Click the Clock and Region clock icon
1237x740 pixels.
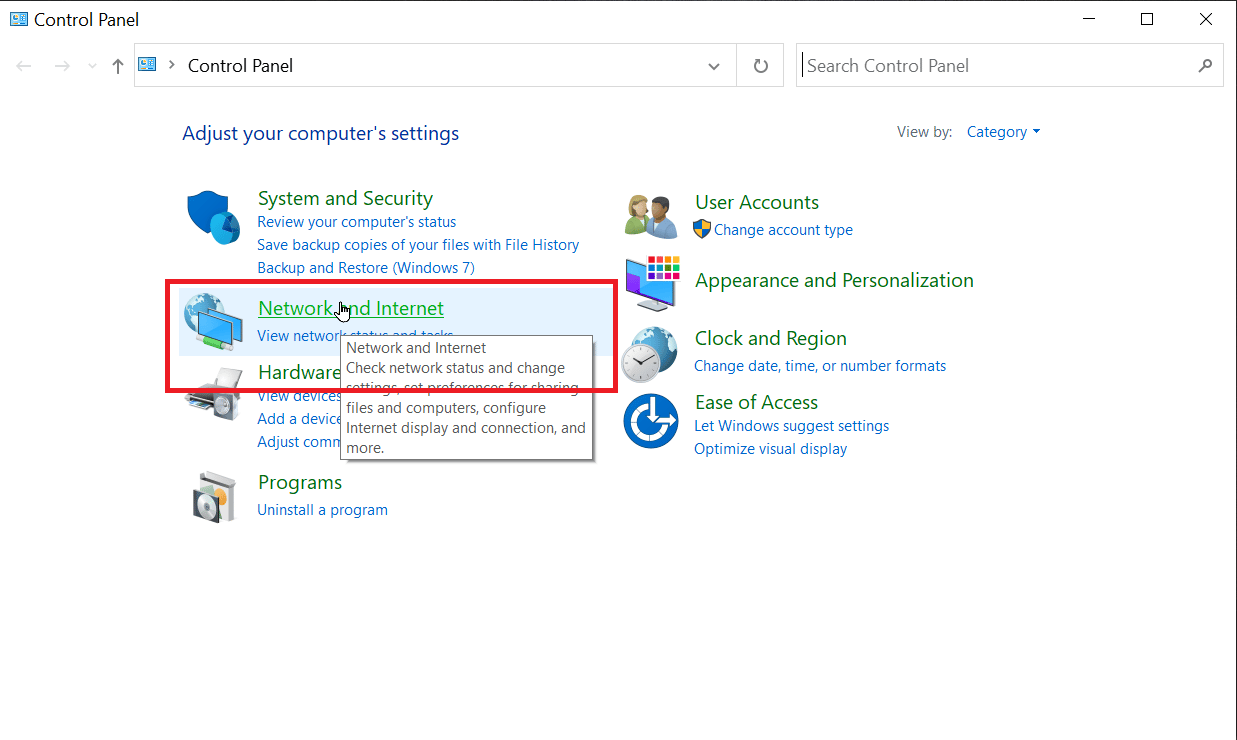[x=651, y=353]
